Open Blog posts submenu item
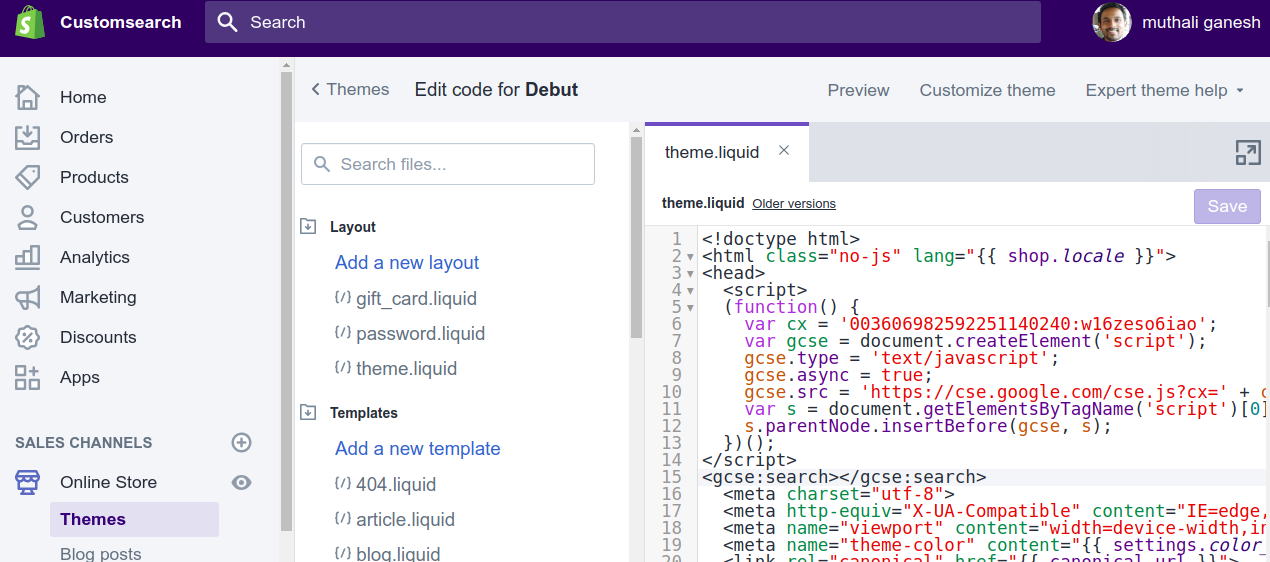 (x=100, y=553)
